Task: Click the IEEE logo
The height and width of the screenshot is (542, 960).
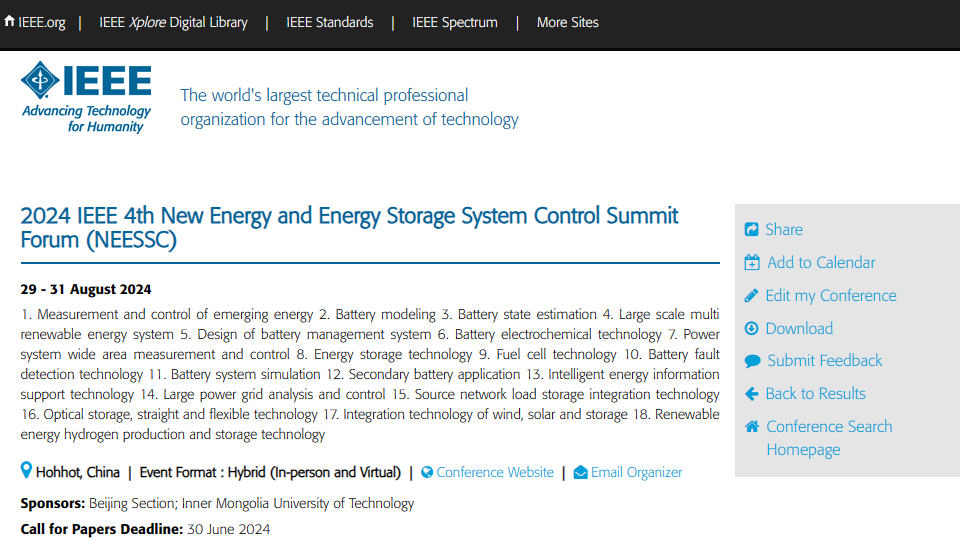Action: pos(86,97)
